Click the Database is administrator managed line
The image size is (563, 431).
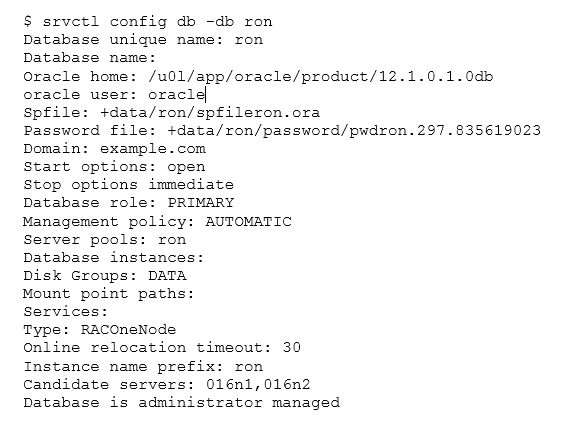181,403
